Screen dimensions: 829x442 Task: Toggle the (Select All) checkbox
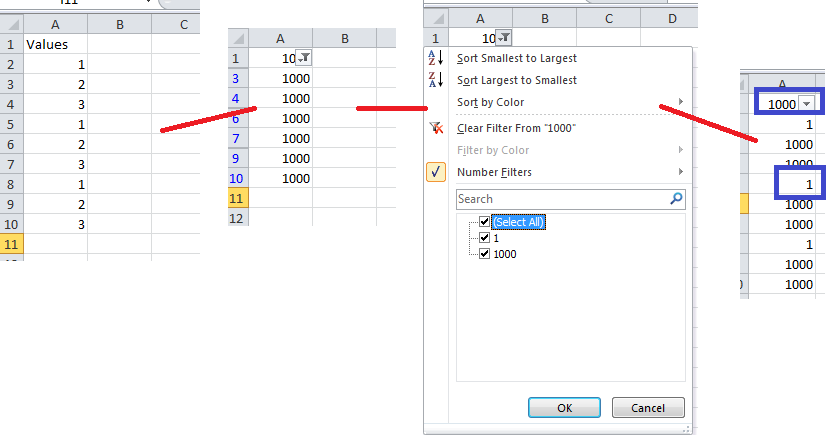[x=484, y=222]
